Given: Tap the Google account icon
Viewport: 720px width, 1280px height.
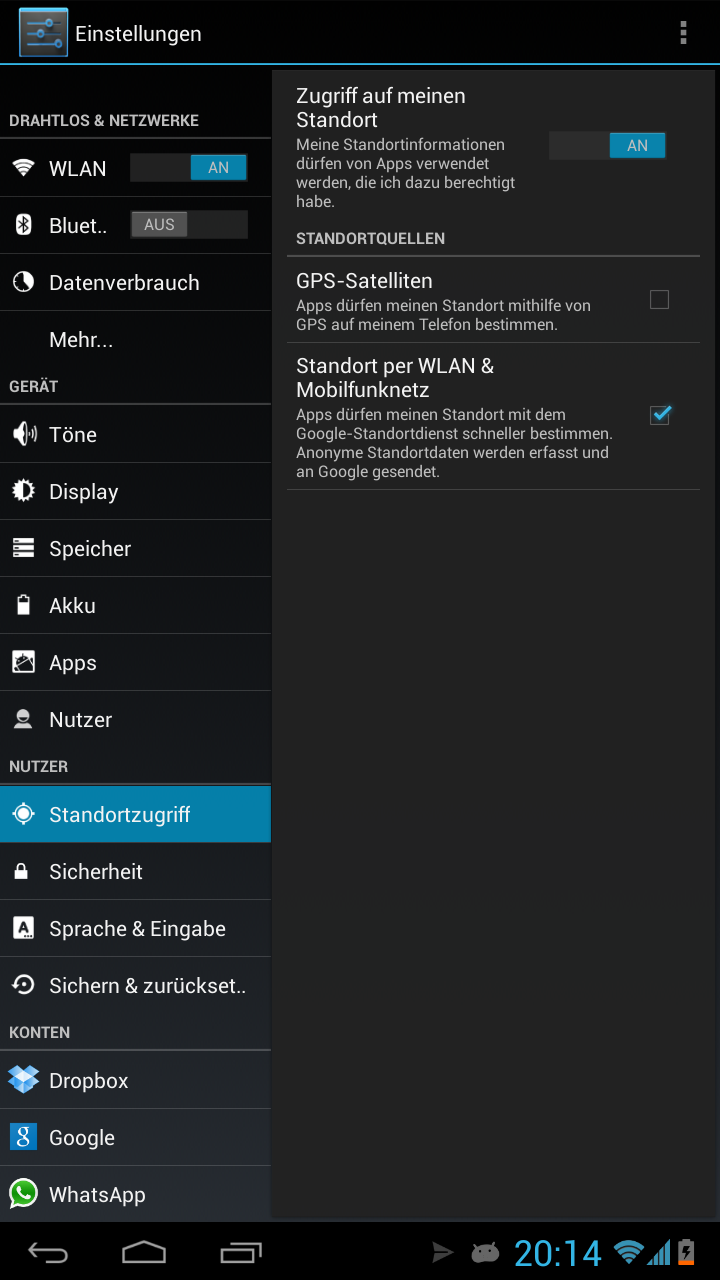Looking at the screenshot, I should [x=23, y=1137].
